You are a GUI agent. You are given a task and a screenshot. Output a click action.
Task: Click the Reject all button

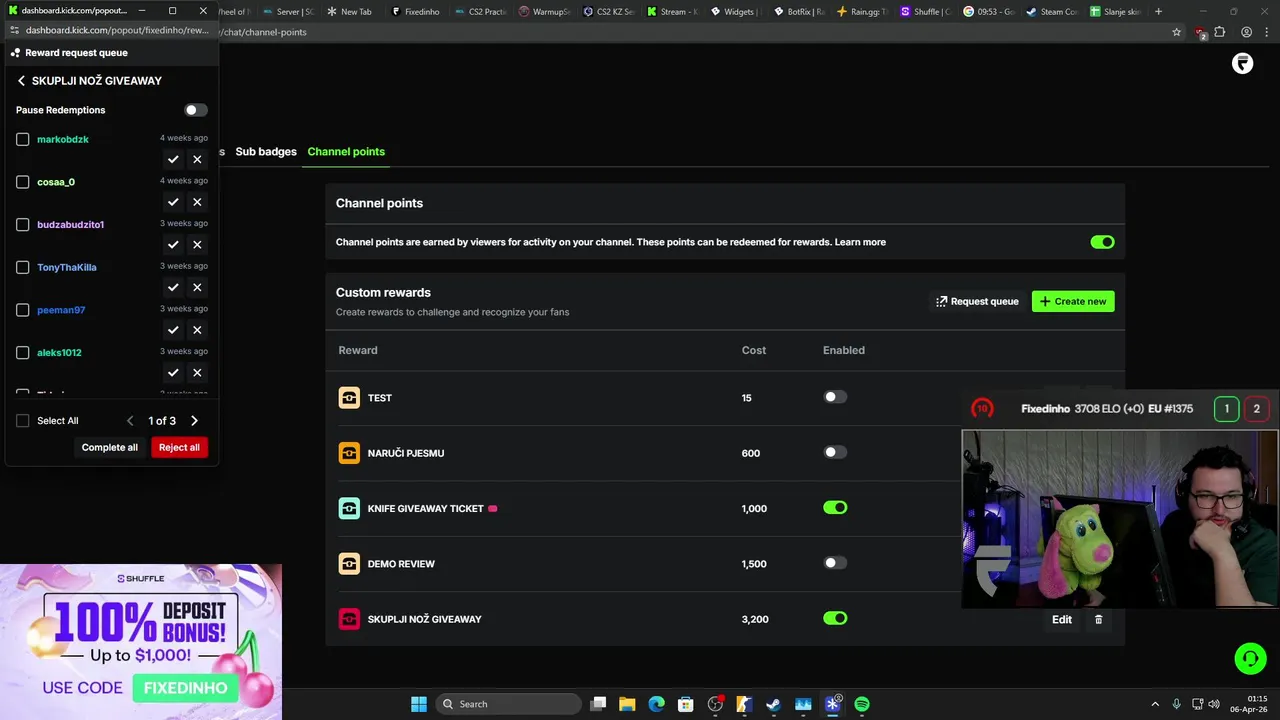(180, 447)
